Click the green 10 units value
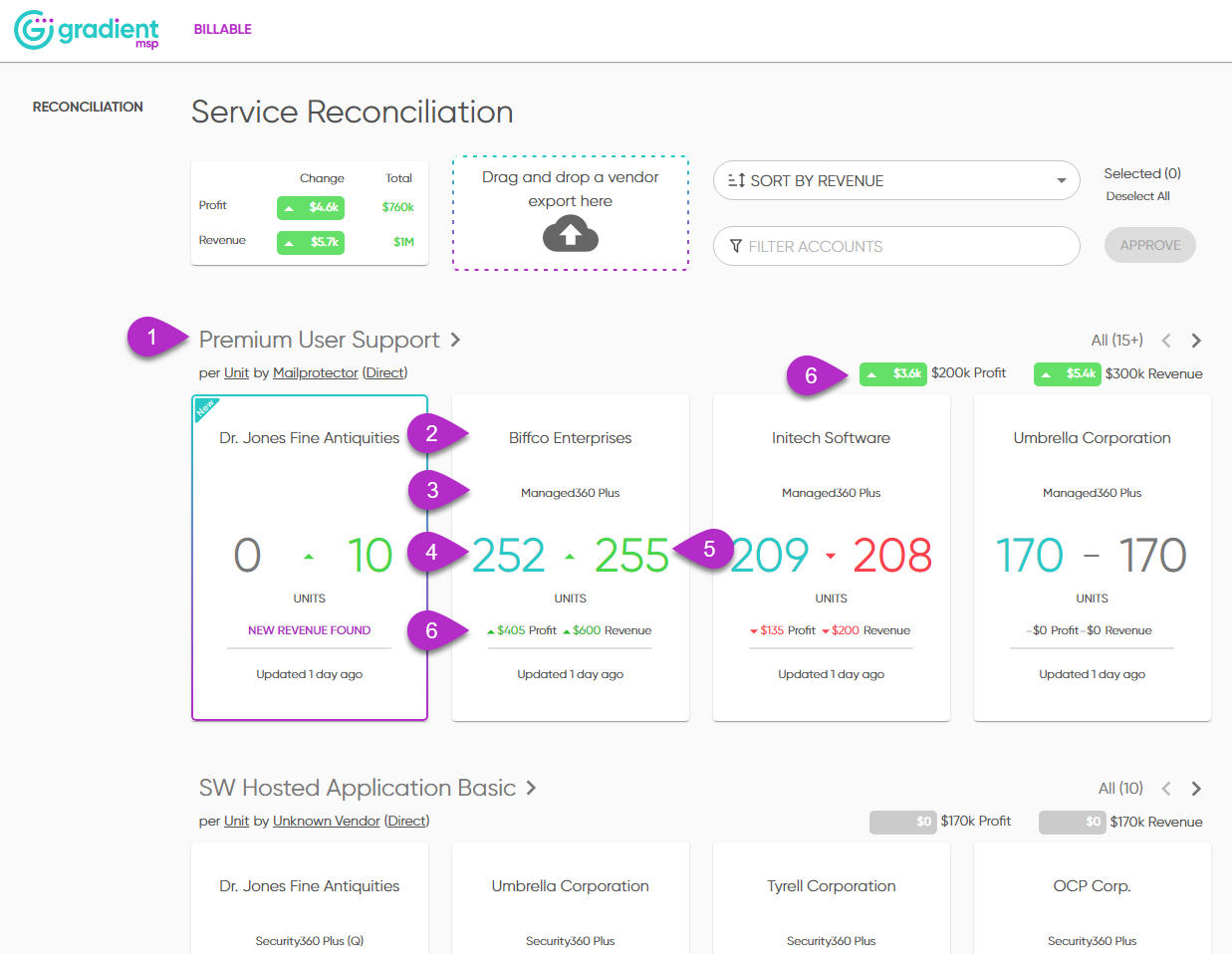This screenshot has height=954, width=1232. [370, 555]
